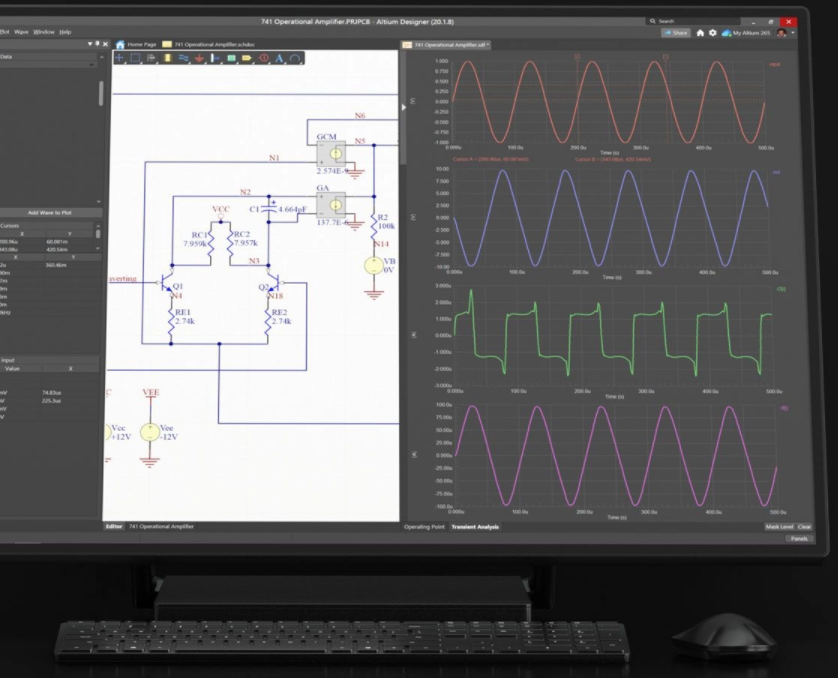Open the Home Page tab

click(136, 44)
